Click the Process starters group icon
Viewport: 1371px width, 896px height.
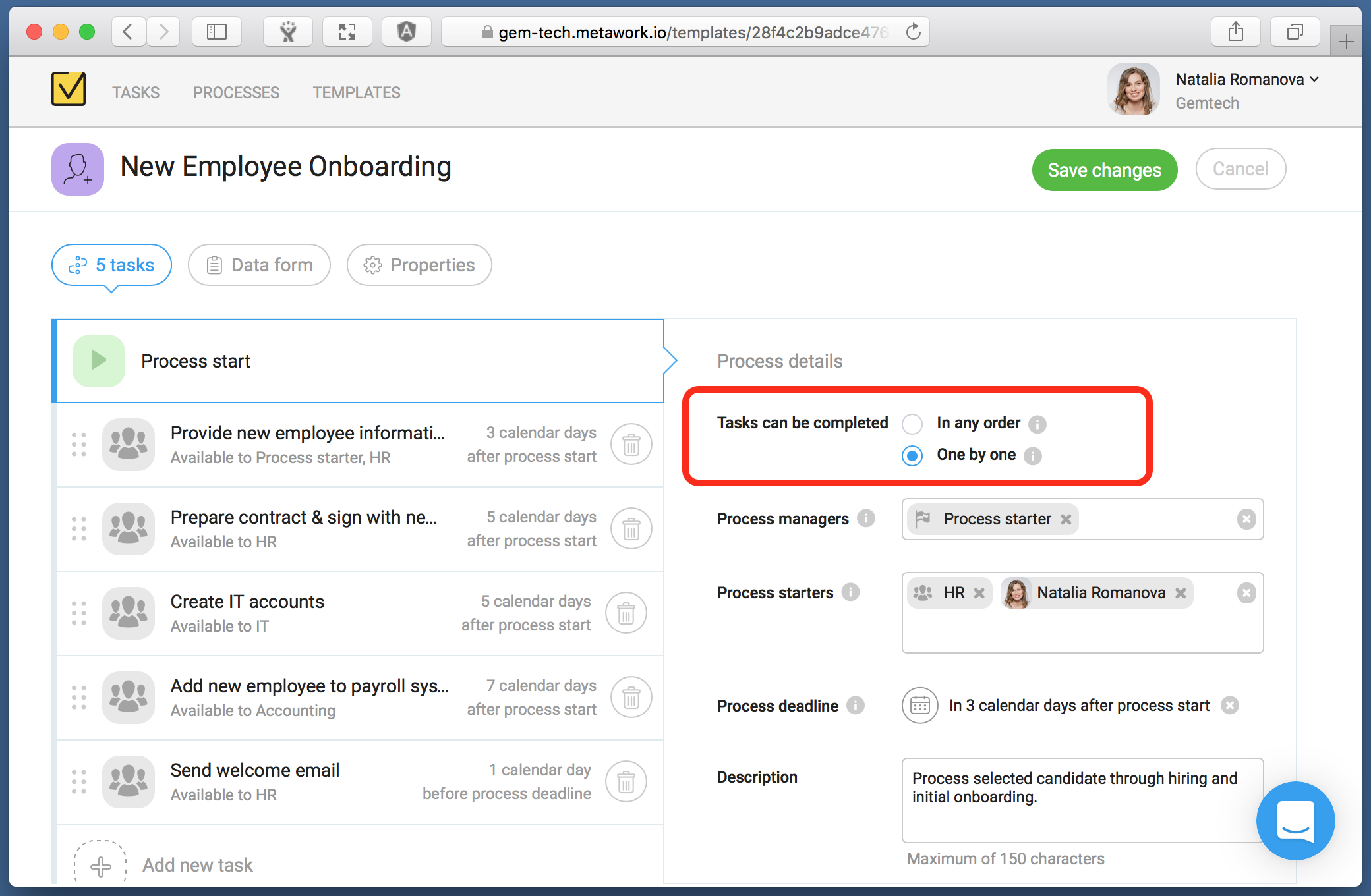click(x=921, y=591)
